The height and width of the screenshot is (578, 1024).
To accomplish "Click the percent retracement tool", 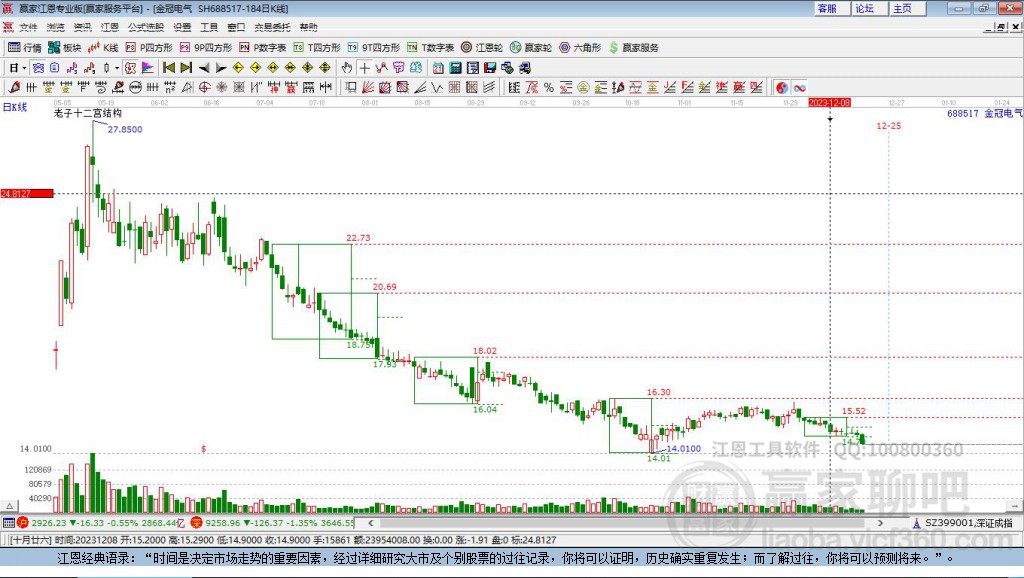I will tap(549, 88).
